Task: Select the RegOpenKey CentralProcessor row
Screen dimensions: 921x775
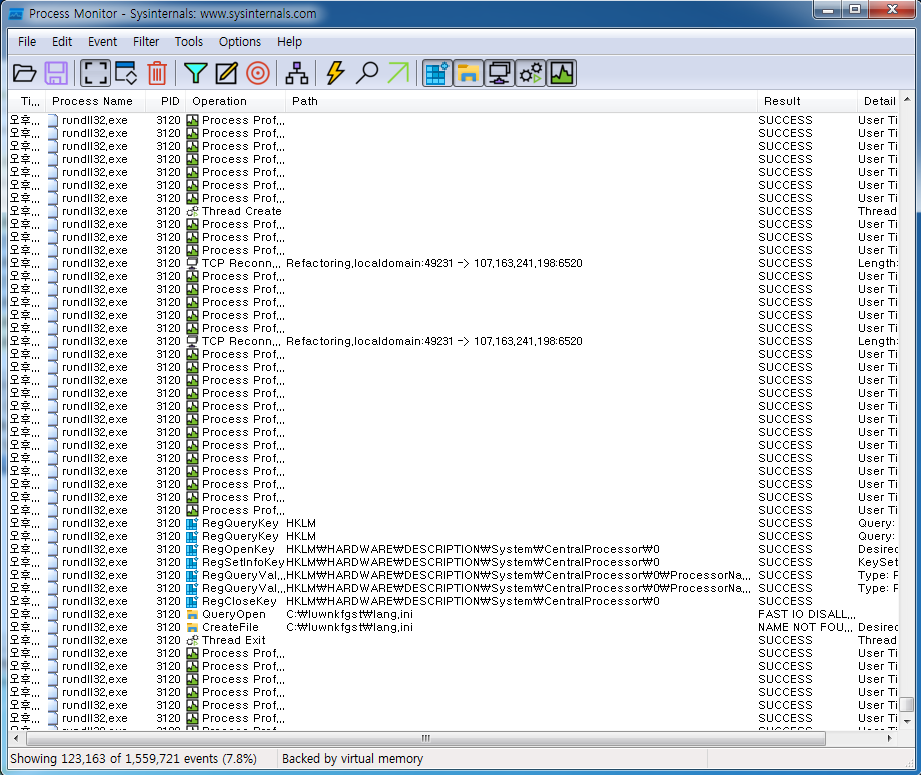Action: 453,549
